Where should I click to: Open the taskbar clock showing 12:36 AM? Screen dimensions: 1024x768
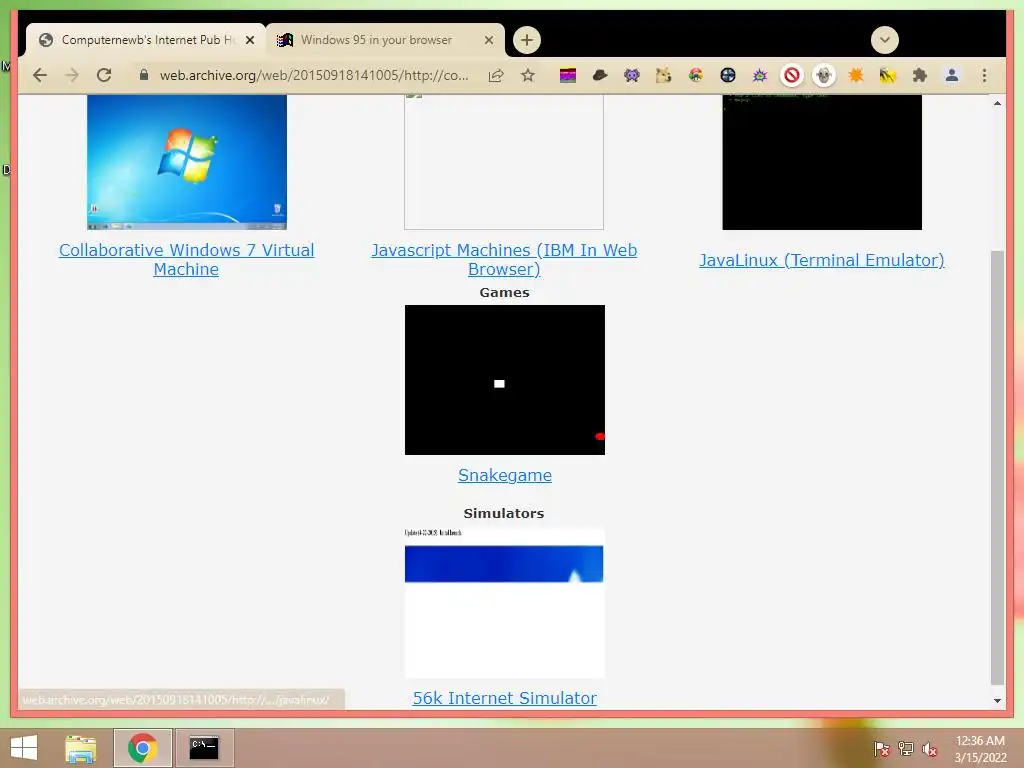click(980, 749)
